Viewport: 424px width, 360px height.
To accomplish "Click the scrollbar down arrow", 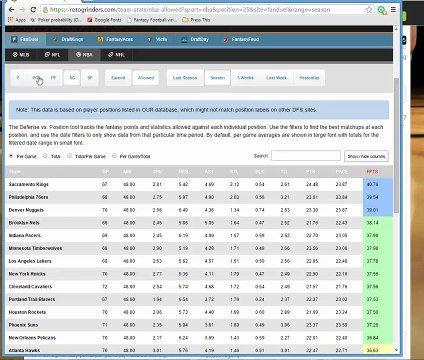I will (396, 350).
